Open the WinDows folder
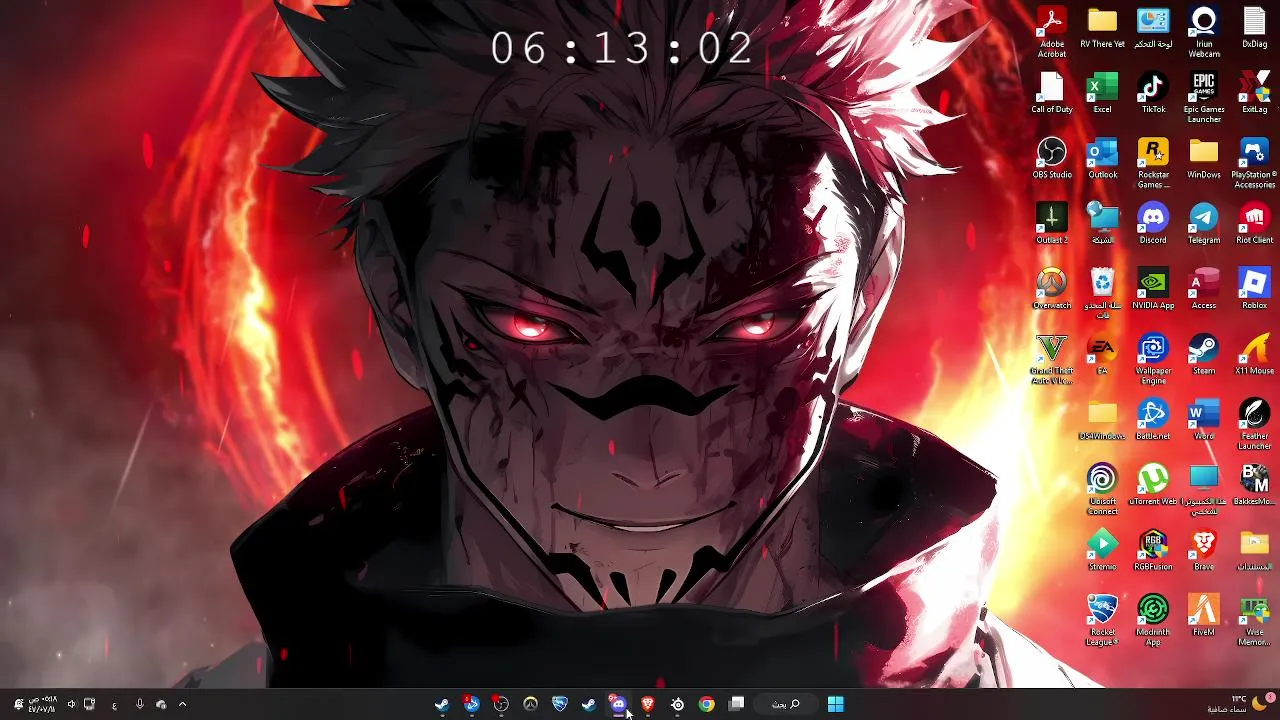Image resolution: width=1280 pixels, height=720 pixels. [x=1204, y=158]
